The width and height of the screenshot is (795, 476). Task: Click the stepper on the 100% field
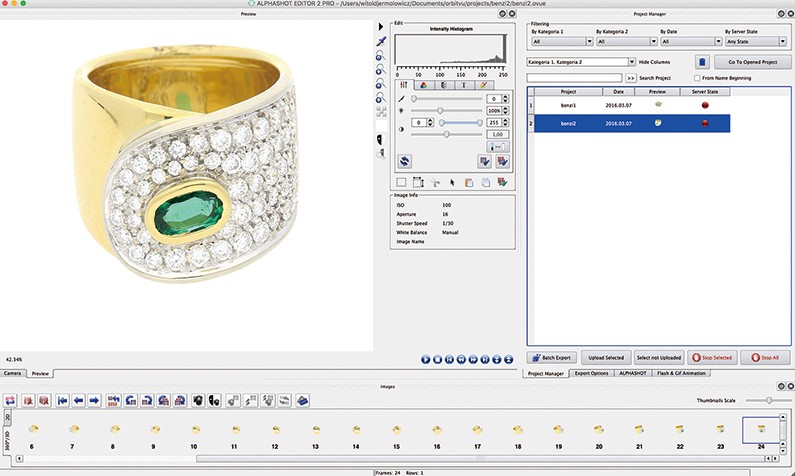tap(505, 111)
